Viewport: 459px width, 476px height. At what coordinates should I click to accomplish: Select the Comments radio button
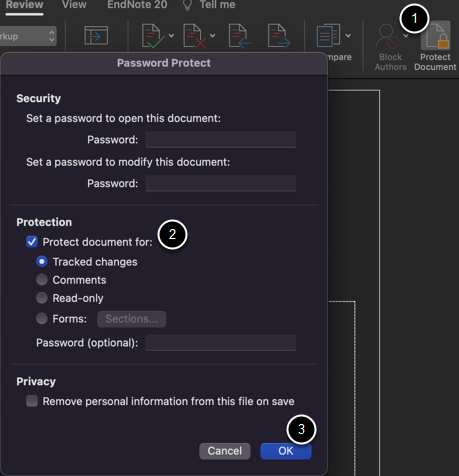(x=42, y=280)
